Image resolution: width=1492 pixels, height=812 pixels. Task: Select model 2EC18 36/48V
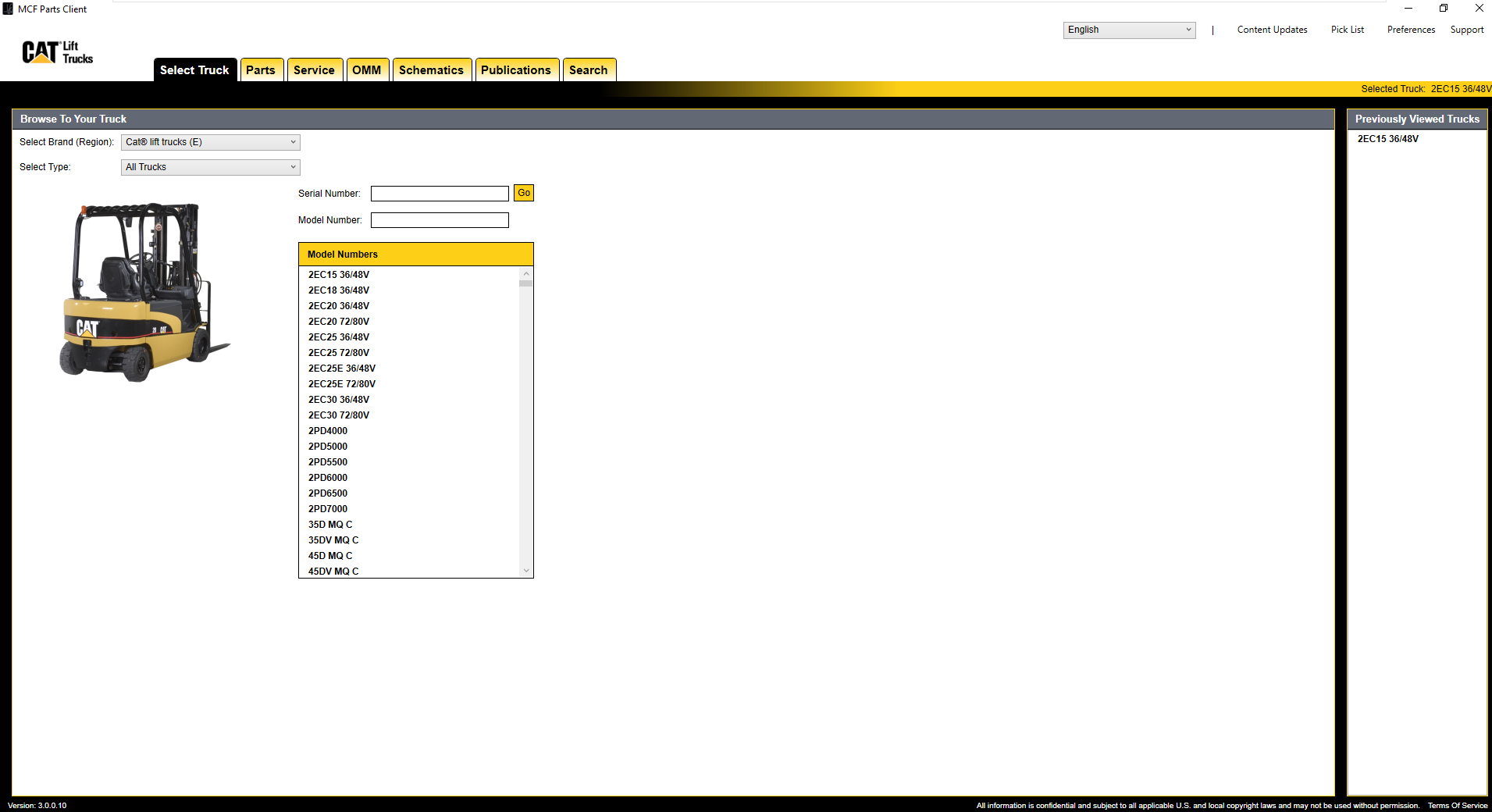point(339,290)
